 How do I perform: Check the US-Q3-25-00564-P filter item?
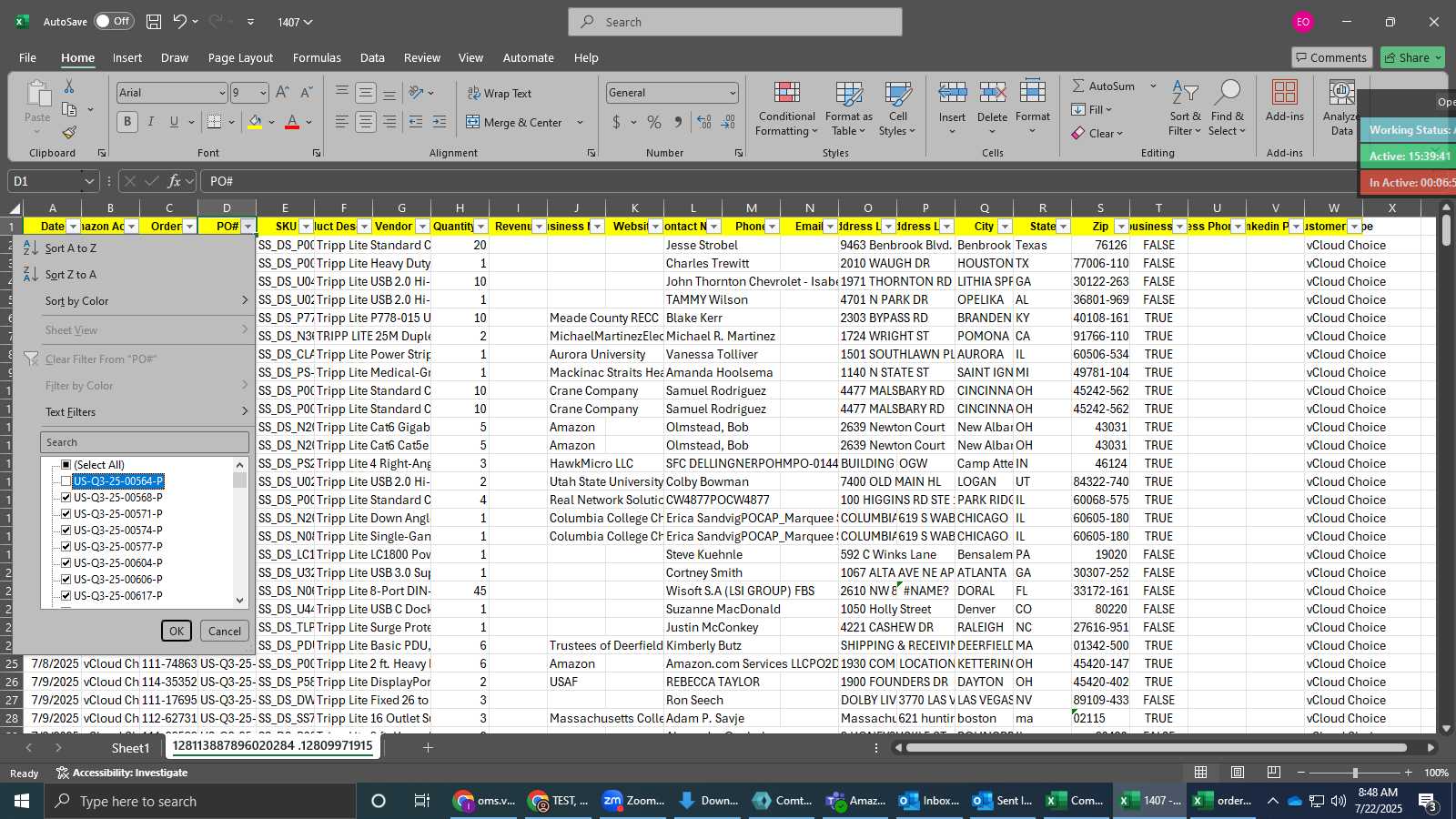[x=66, y=481]
